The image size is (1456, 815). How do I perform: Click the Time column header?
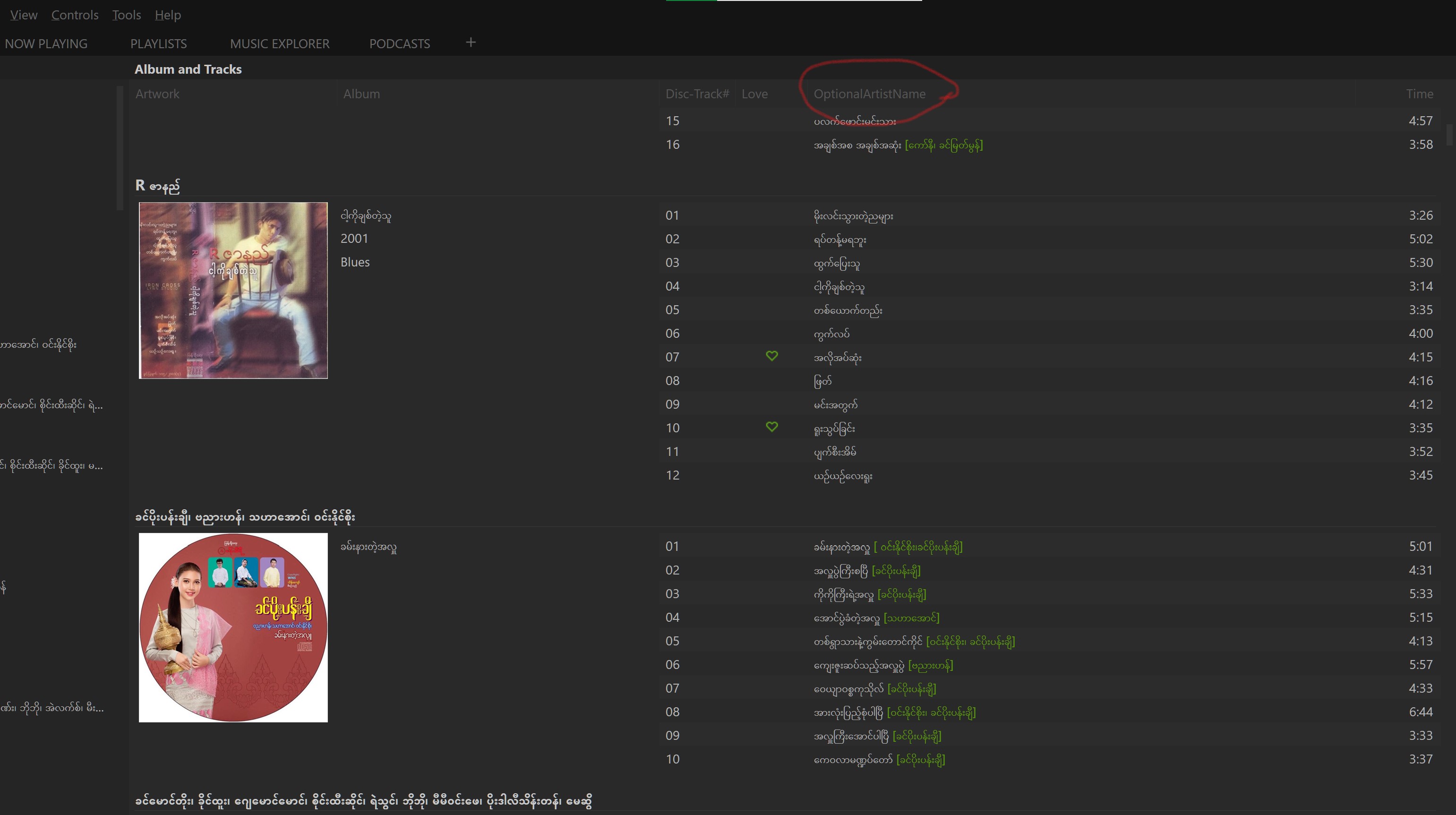[1419, 94]
